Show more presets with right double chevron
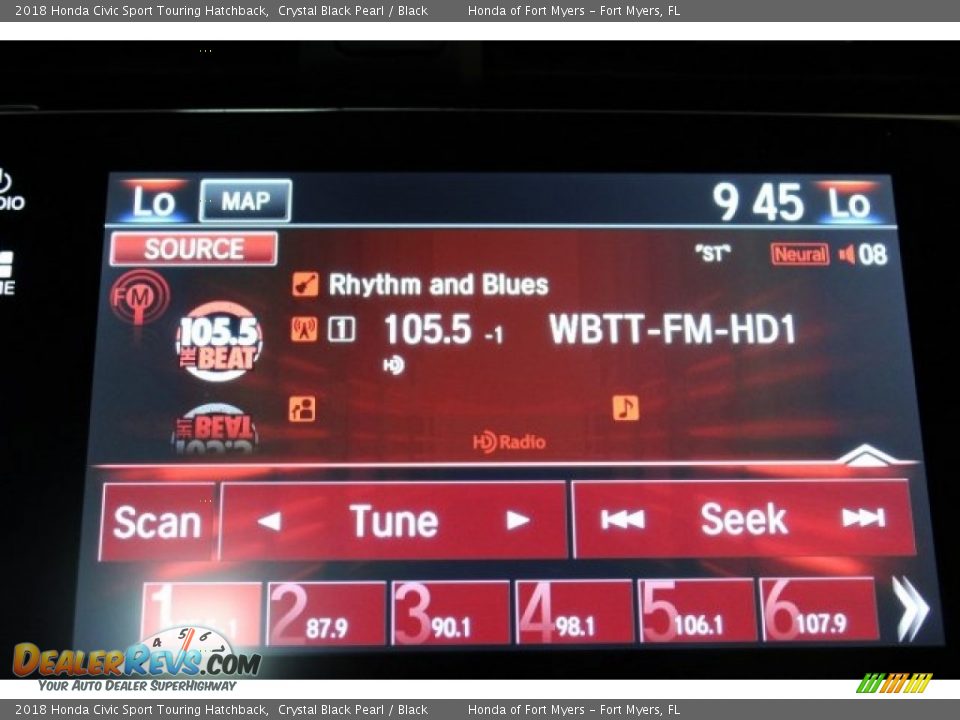The height and width of the screenshot is (720, 960). click(911, 609)
